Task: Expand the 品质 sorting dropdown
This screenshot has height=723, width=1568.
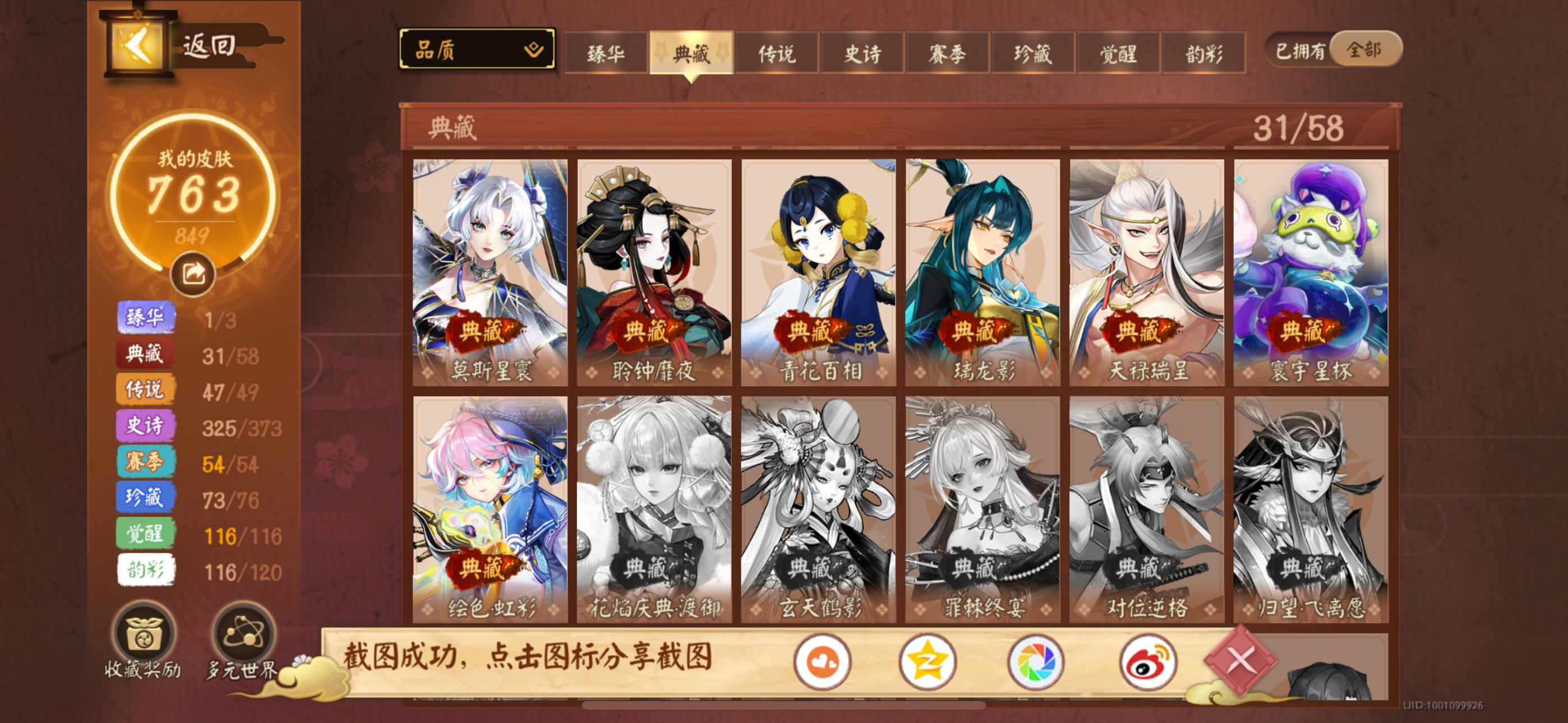Action: point(477,49)
